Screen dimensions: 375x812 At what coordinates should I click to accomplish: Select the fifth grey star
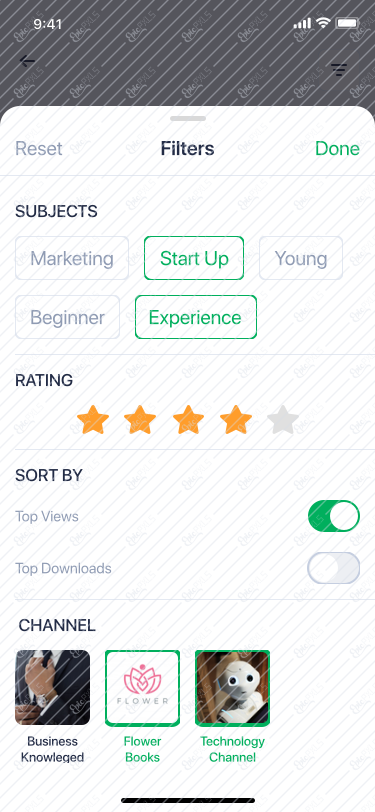283,419
